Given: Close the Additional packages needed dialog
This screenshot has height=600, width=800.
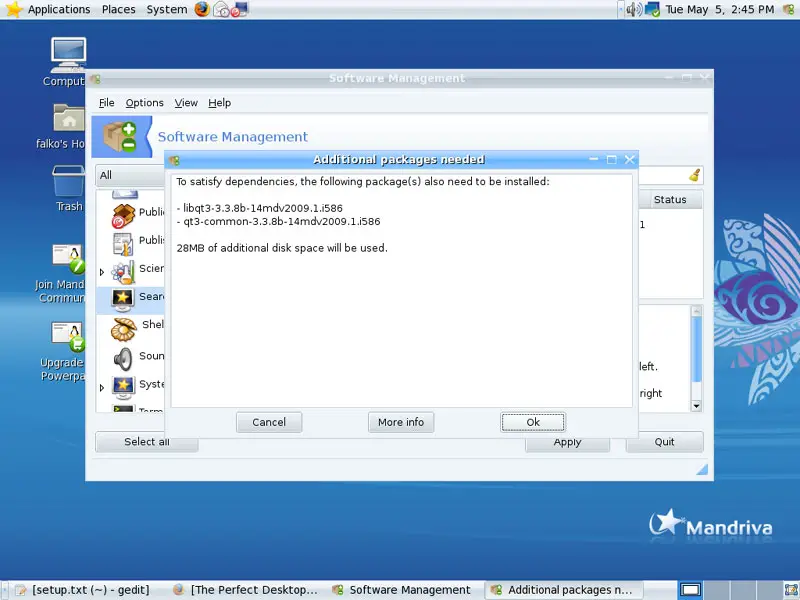Looking at the screenshot, I should [x=630, y=160].
